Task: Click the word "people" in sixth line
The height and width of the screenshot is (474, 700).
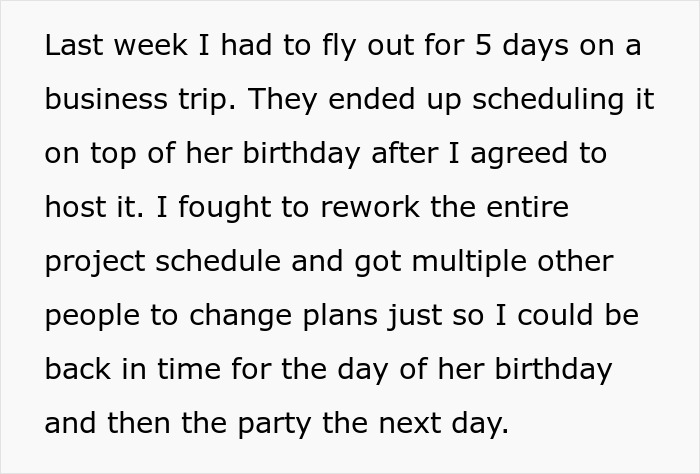Action: click(92, 315)
